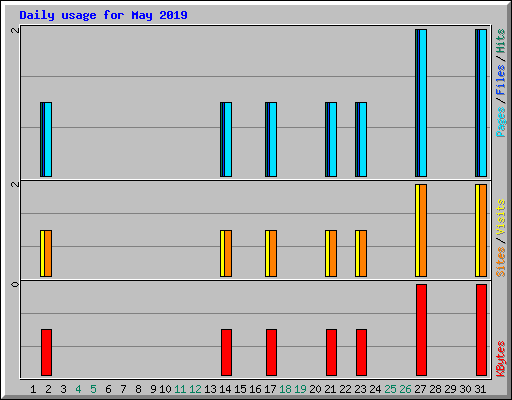
Task: Select the cyan Pages bar for day 14
Action: (x=228, y=139)
